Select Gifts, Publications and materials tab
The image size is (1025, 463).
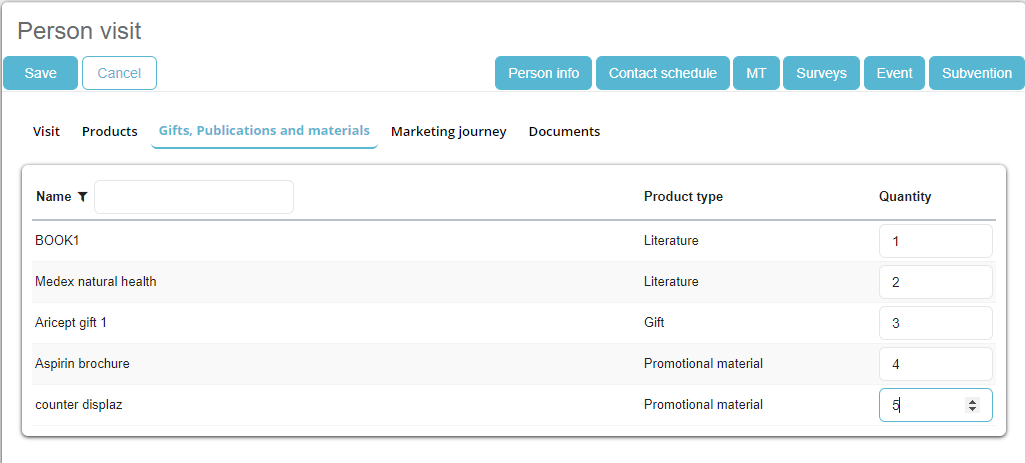[x=264, y=131]
